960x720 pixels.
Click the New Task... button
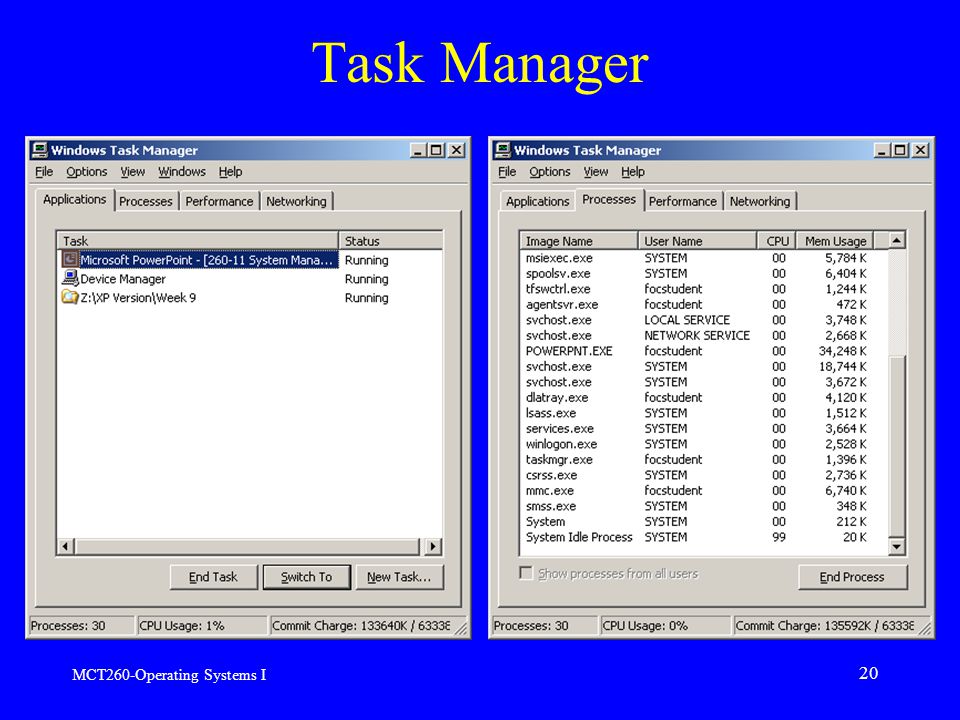pos(399,577)
